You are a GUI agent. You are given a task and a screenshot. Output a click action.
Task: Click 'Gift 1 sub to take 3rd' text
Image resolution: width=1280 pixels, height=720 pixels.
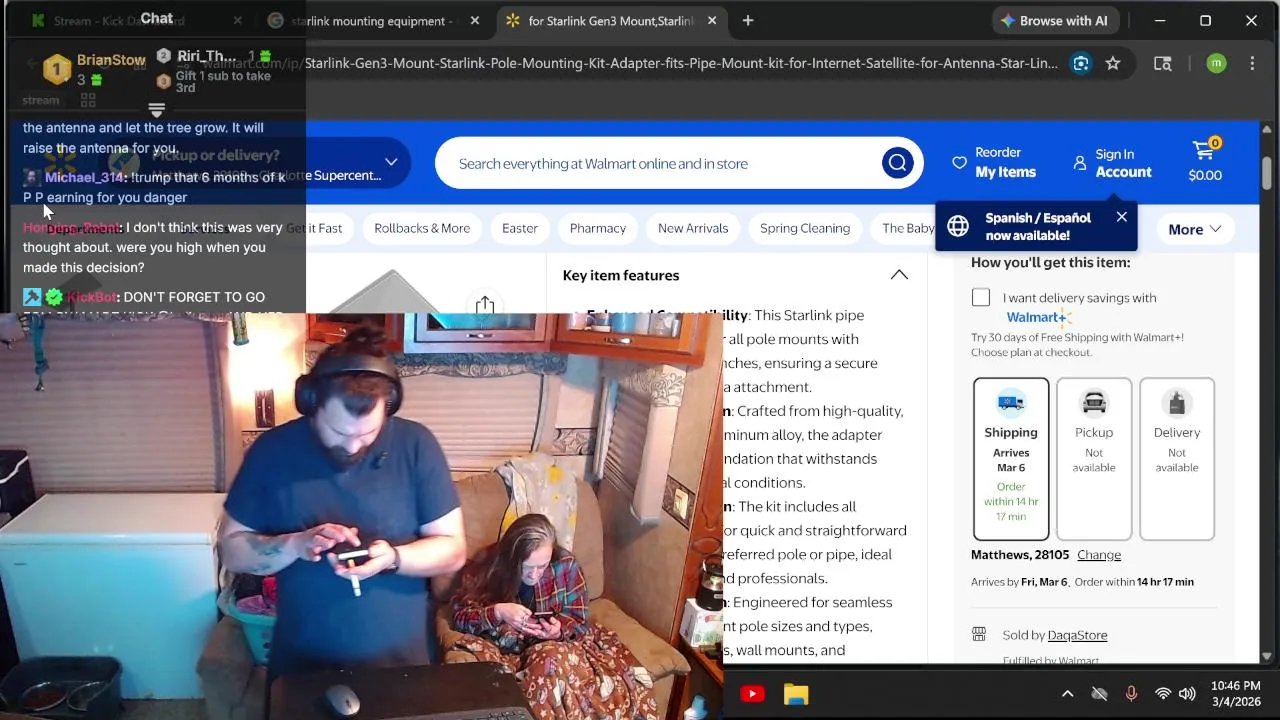click(x=223, y=82)
